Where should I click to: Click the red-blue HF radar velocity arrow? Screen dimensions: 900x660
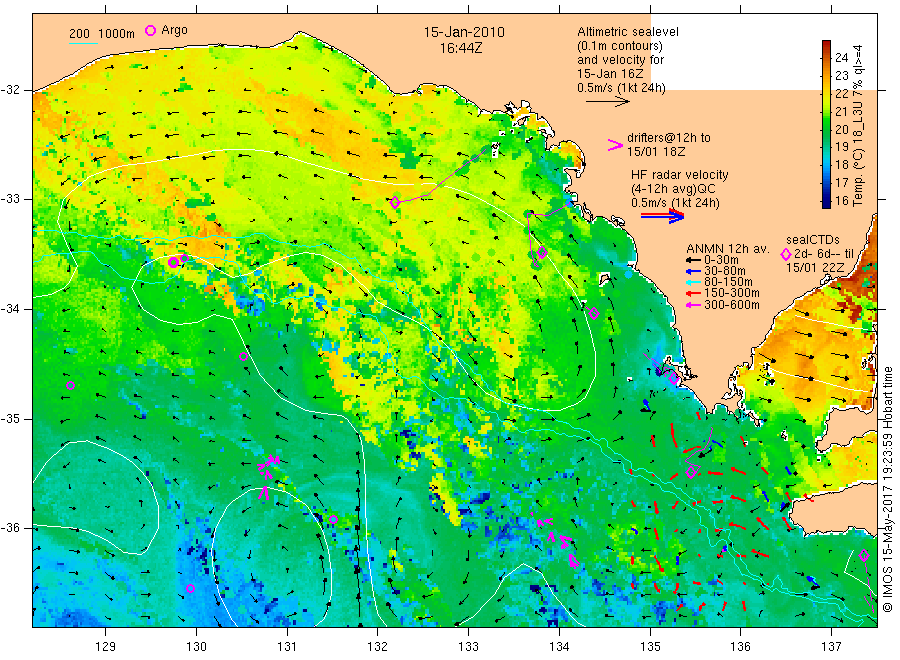662,216
